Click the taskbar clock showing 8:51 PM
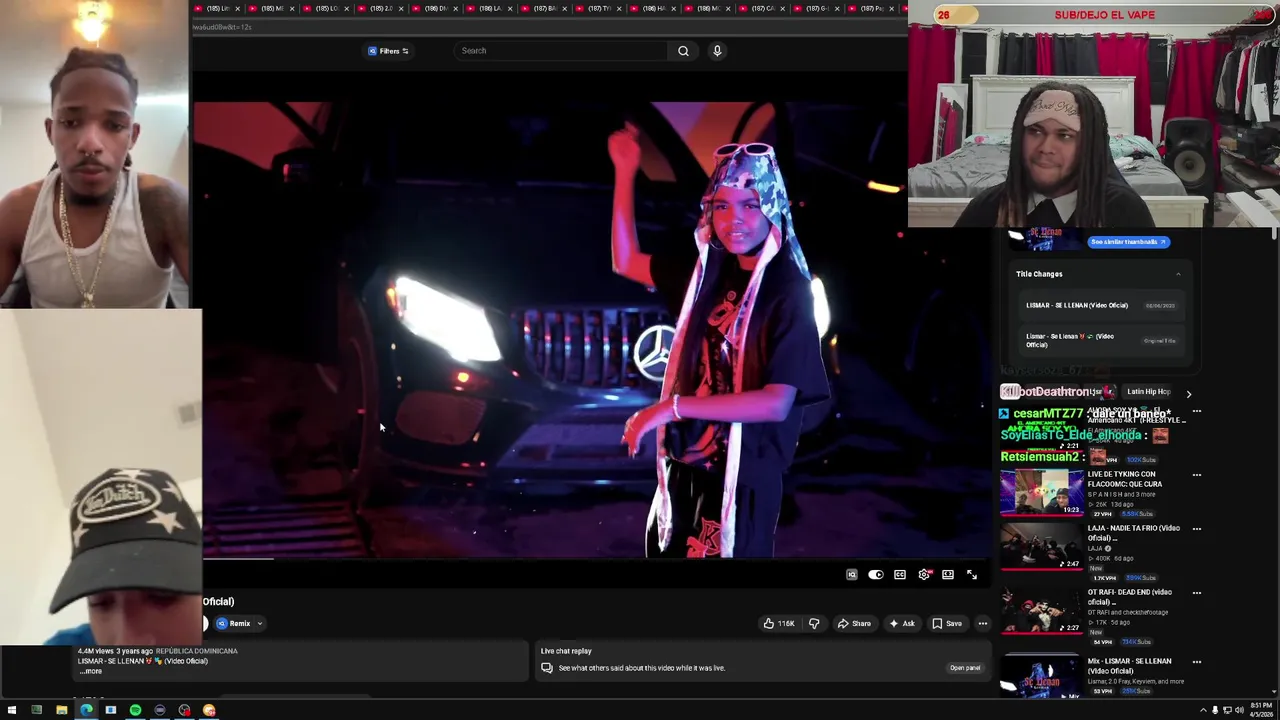Viewport: 1280px width, 720px height. pyautogui.click(x=1260, y=710)
